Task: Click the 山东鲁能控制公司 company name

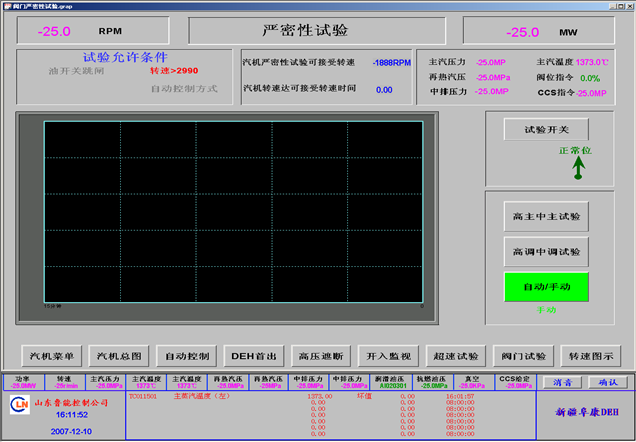Action: pos(71,403)
